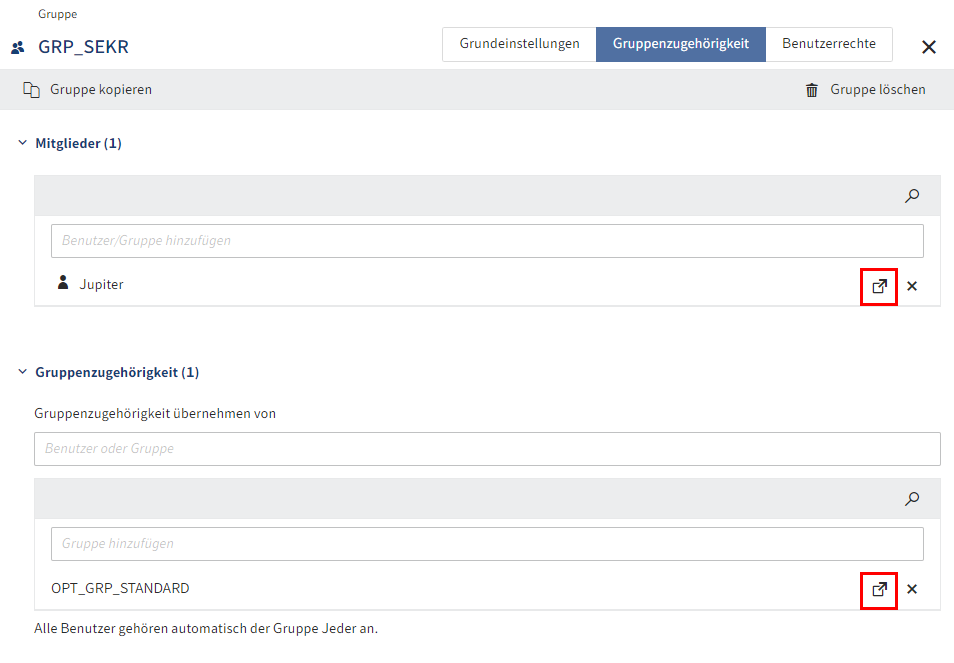
Task: Open the Benutzerrechte tab
Action: coord(829,44)
